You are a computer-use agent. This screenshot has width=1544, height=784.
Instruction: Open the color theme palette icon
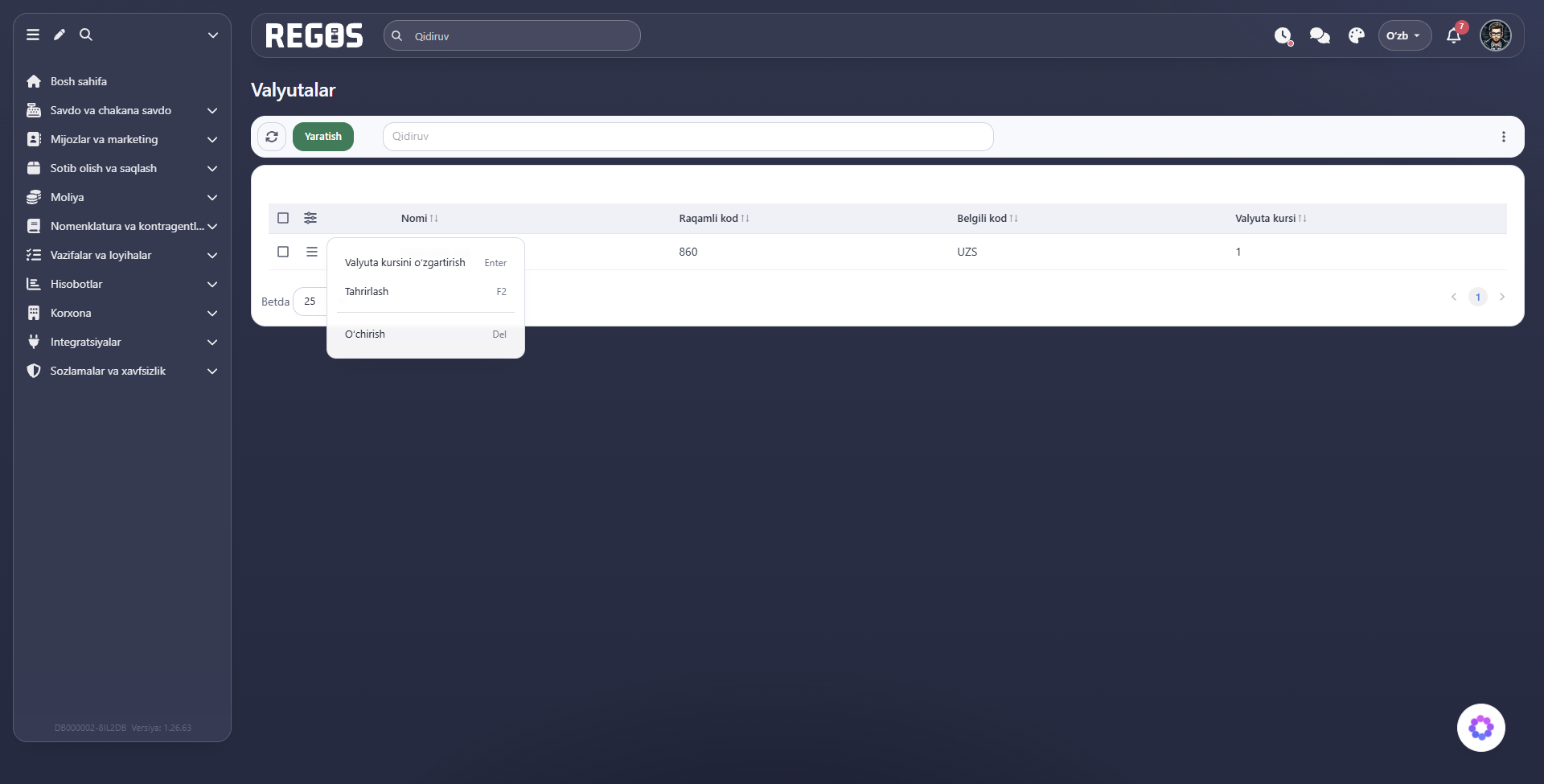[x=1357, y=35]
